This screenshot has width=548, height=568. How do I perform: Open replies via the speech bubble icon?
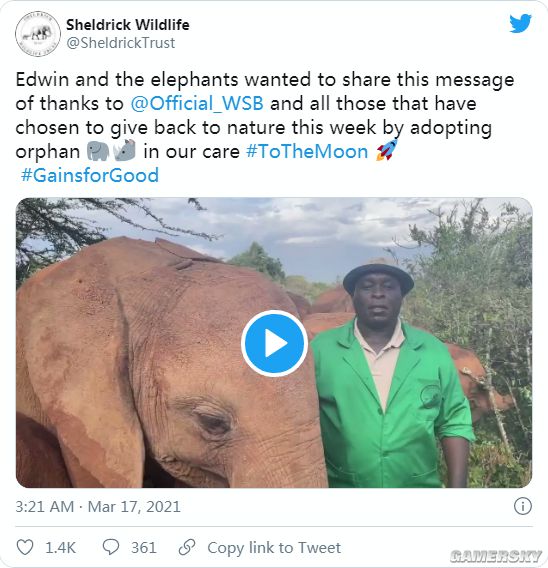click(x=111, y=547)
